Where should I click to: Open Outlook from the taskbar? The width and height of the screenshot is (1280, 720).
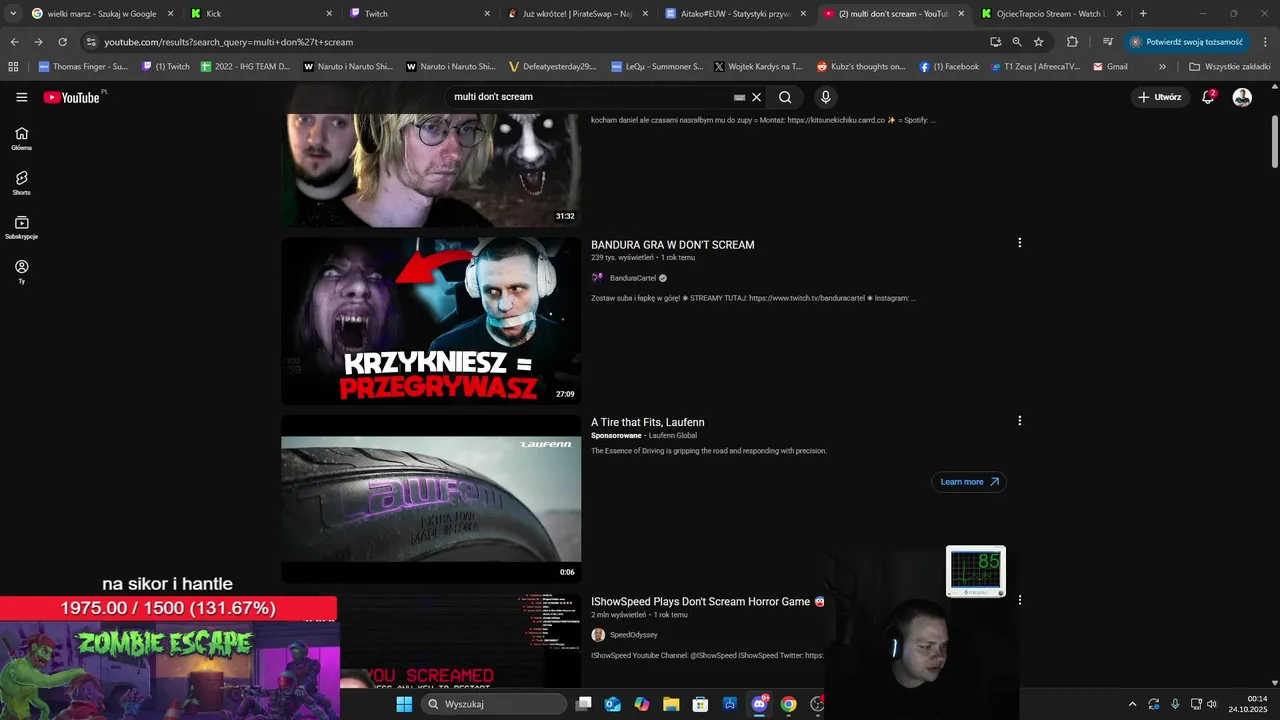[x=613, y=704]
